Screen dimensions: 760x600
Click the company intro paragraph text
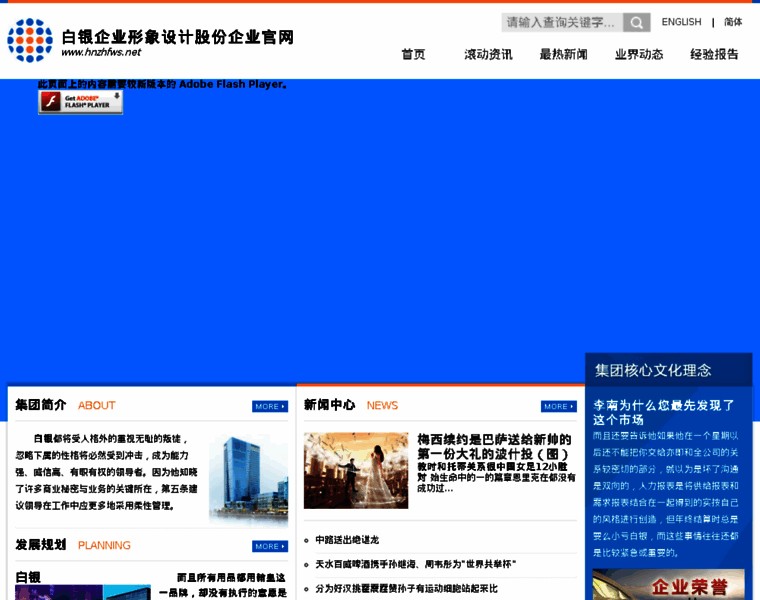coord(107,472)
